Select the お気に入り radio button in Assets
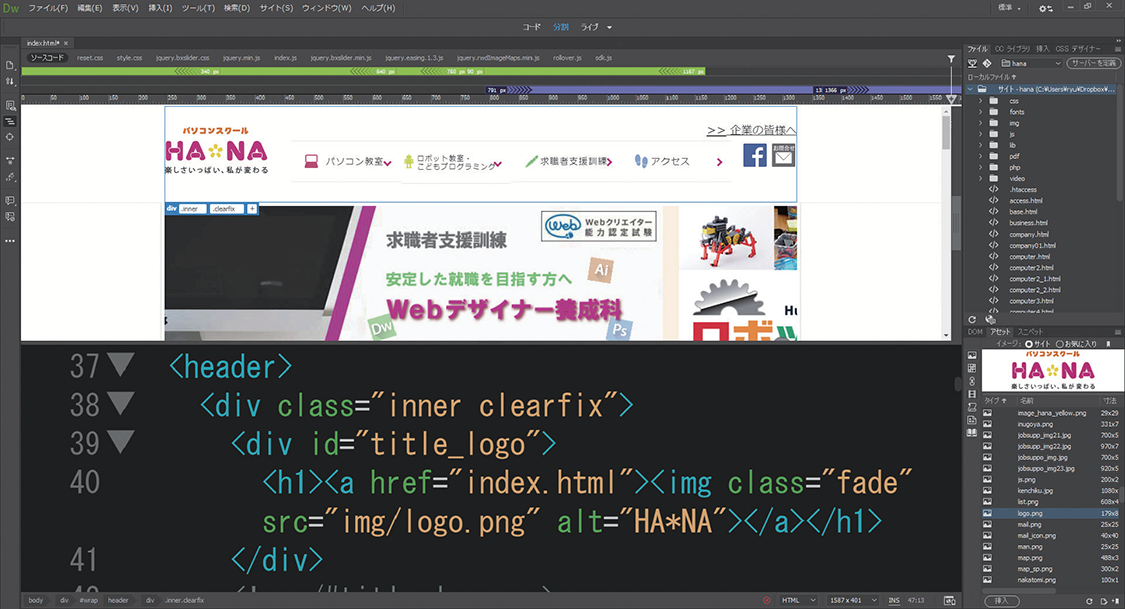Image resolution: width=1125 pixels, height=609 pixels. point(1060,344)
